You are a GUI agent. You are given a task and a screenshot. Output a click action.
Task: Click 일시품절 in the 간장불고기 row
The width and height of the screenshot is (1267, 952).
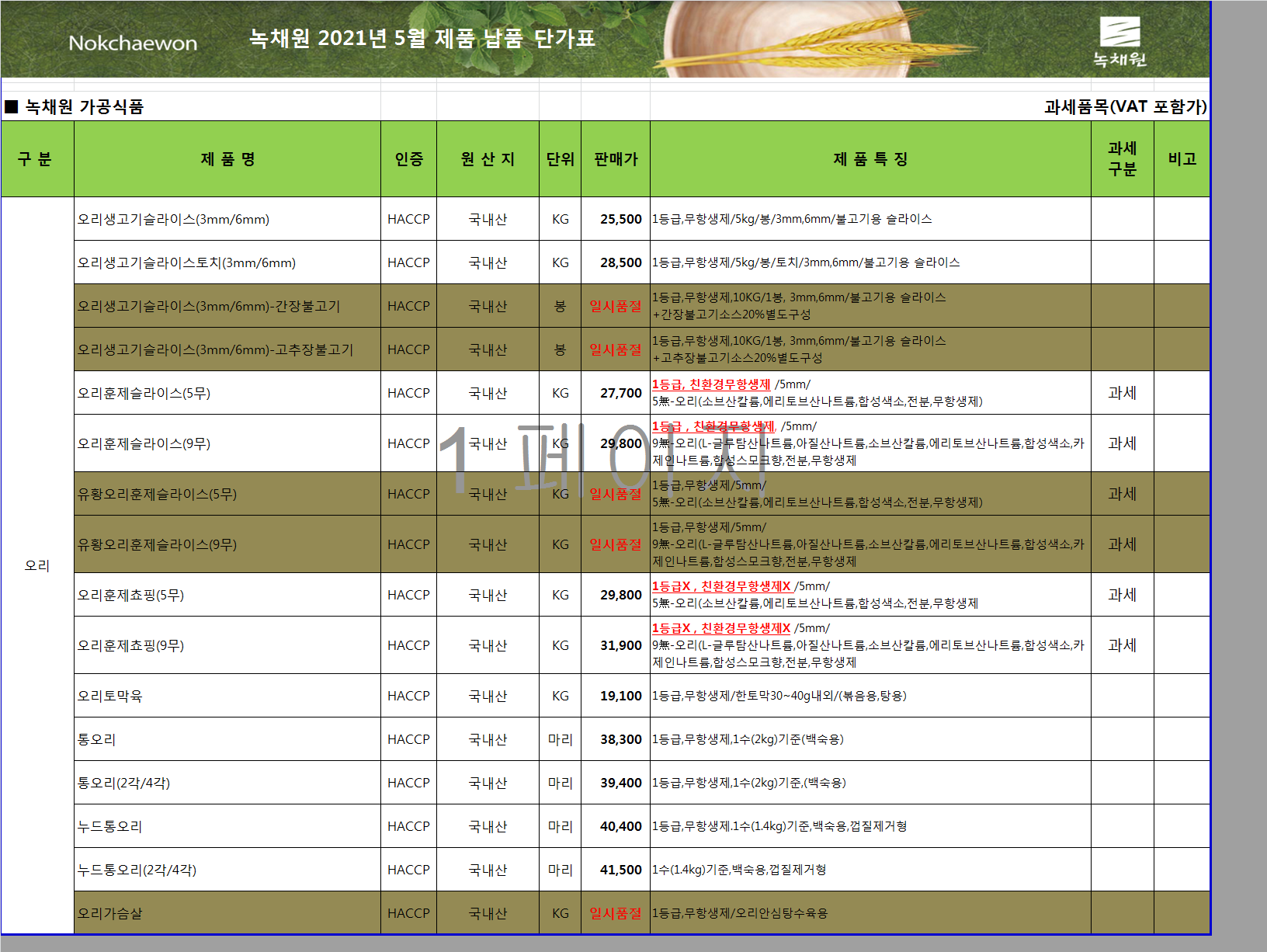616,307
